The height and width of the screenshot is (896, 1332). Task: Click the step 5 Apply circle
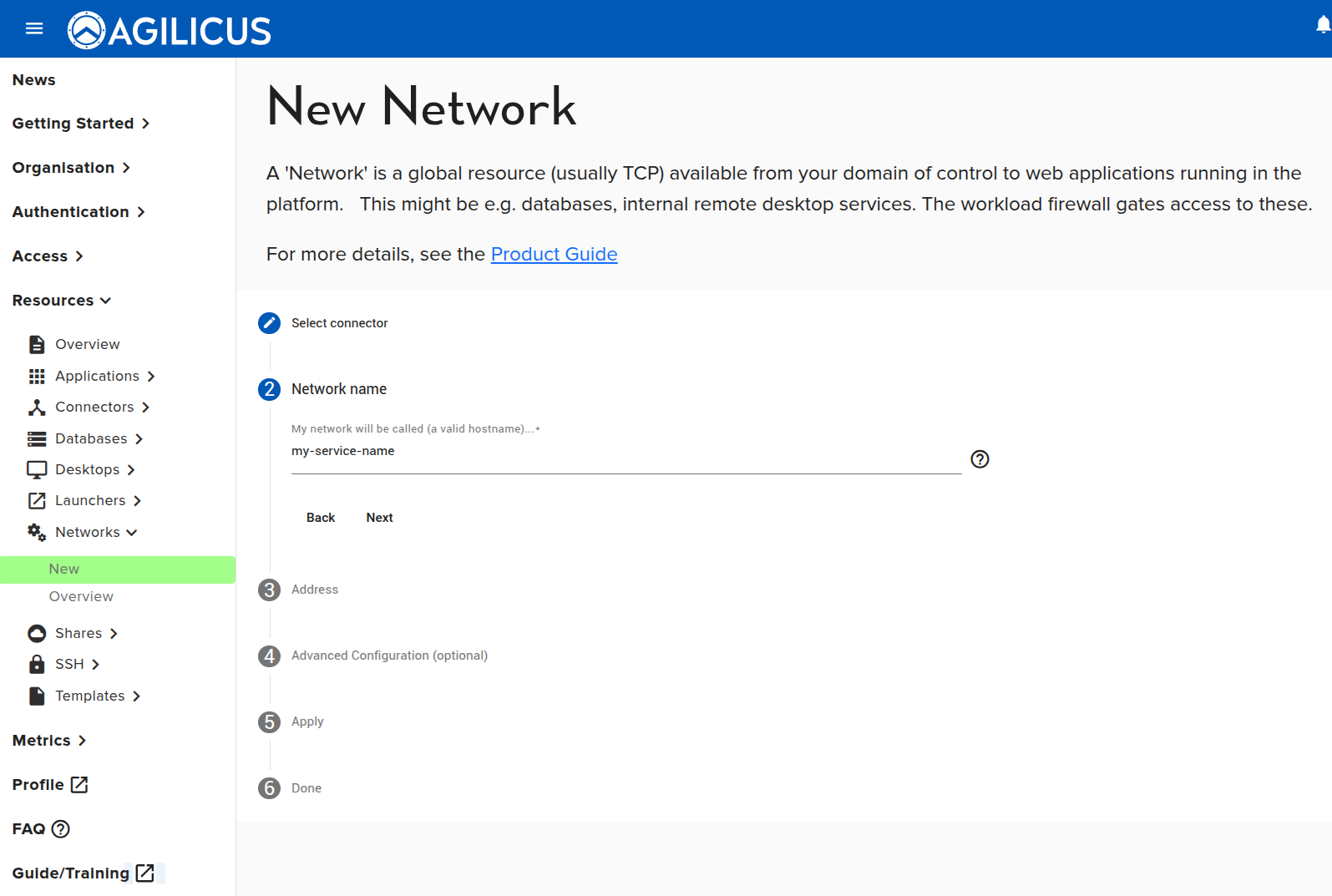tap(269, 721)
